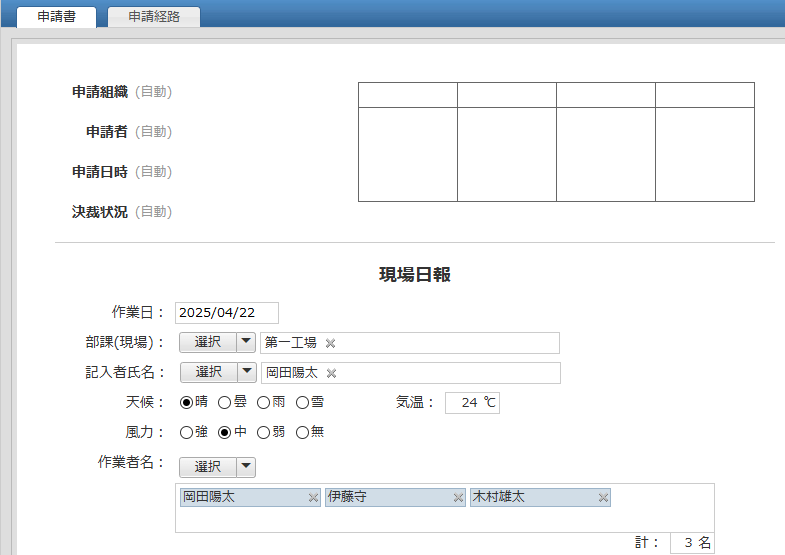This screenshot has height=555, width=785.
Task: Remove 岡田陽太 from 記入者氏名 field
Action: 332,373
